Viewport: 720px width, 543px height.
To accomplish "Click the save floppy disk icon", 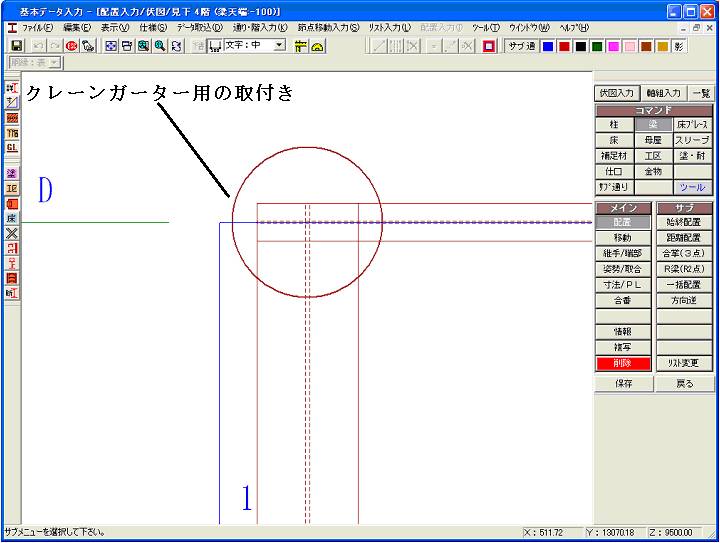I will (17, 46).
